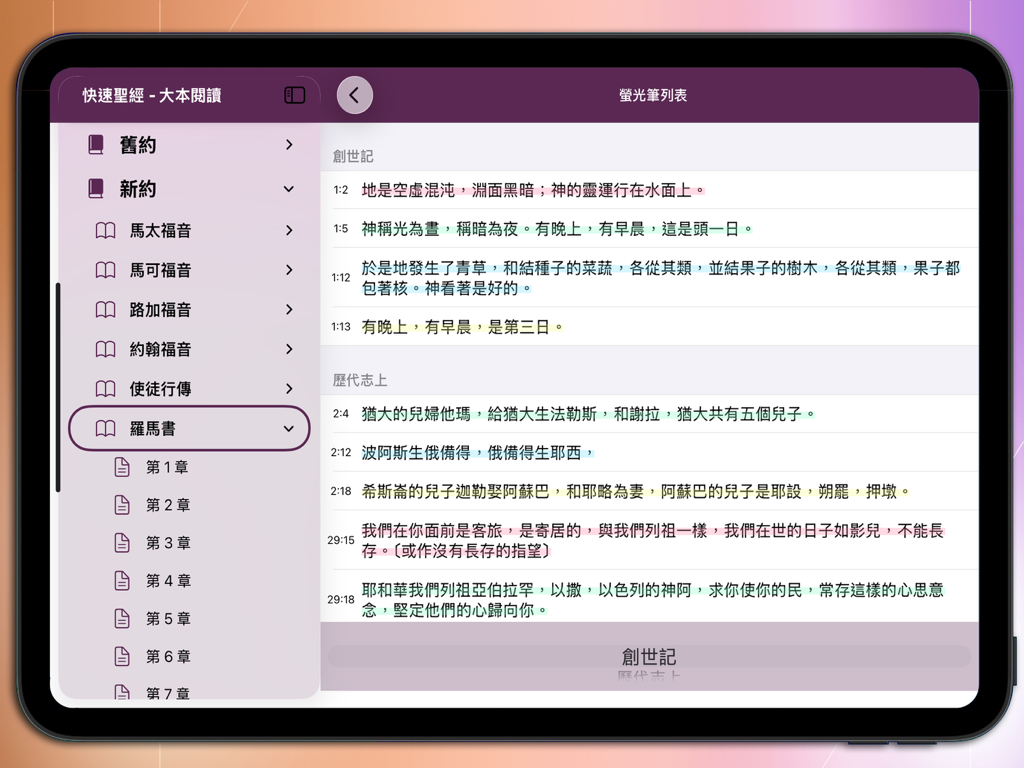Collapse the 新約 section
Image resolution: width=1024 pixels, height=768 pixels.
(x=288, y=188)
